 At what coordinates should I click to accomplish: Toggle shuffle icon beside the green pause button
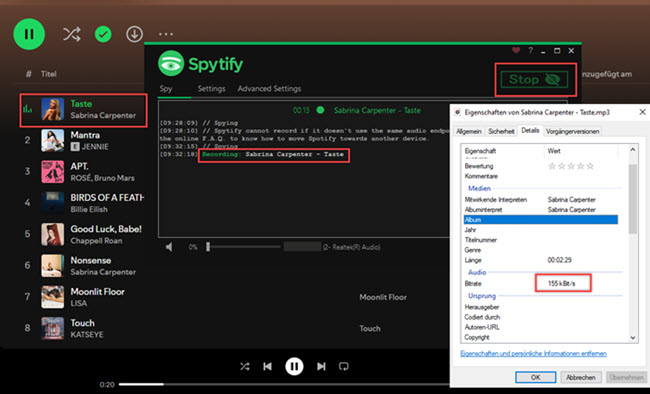click(71, 34)
